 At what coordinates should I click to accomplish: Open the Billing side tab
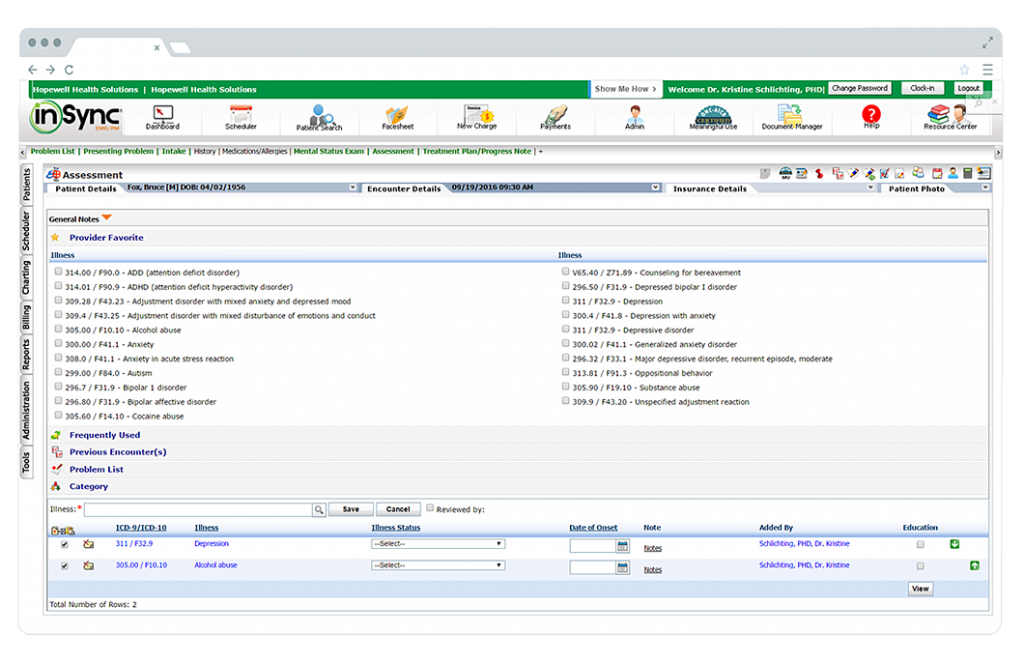tap(26, 318)
